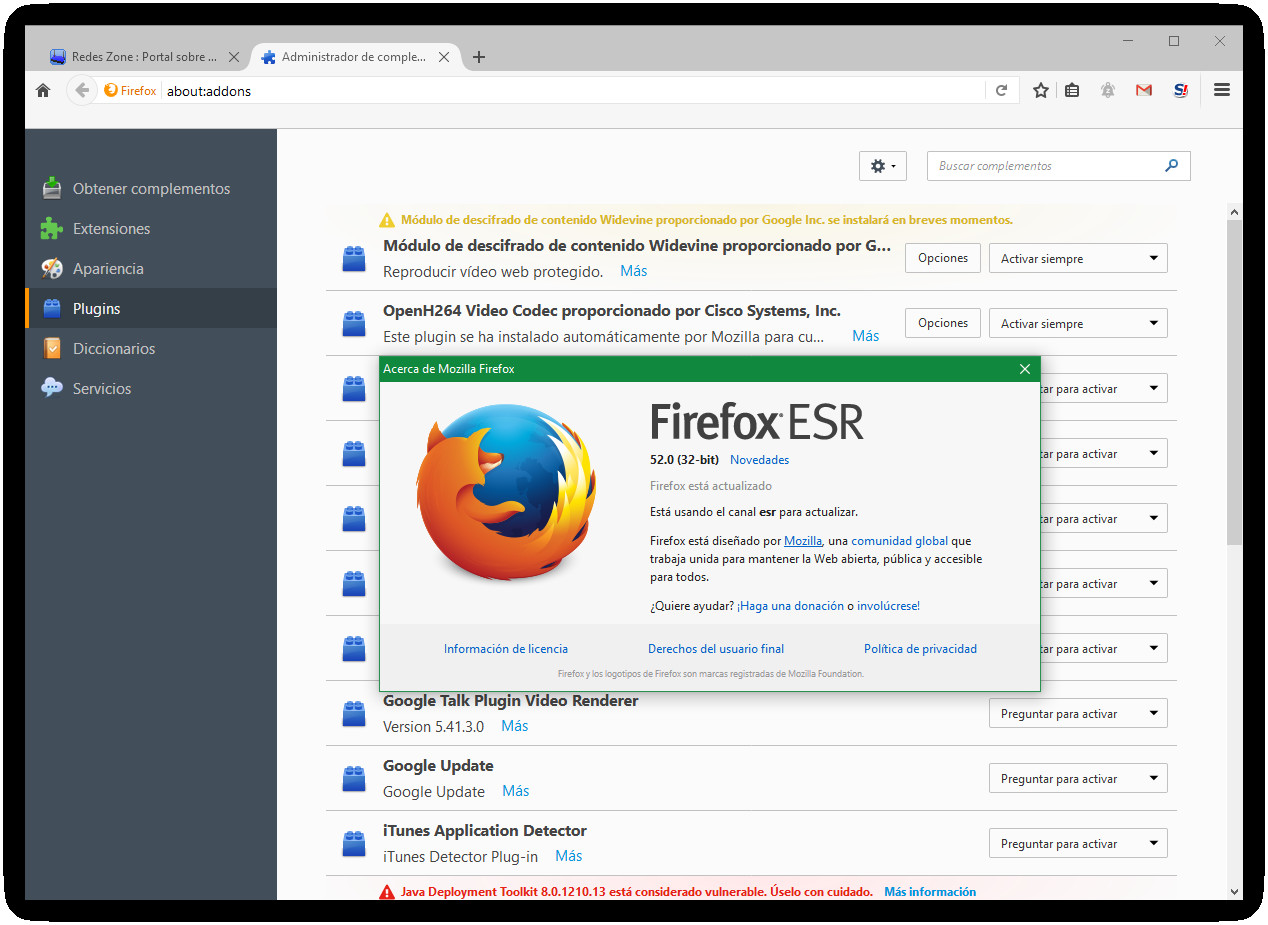Click the search magnifier in Buscar complementos

pos(1172,166)
